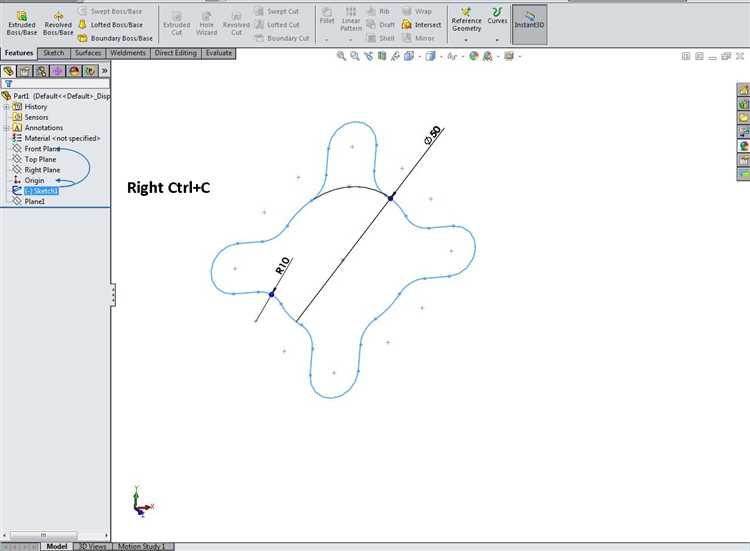Switch to the Features tab
Screen dimensions: 750x551
(x=19, y=53)
